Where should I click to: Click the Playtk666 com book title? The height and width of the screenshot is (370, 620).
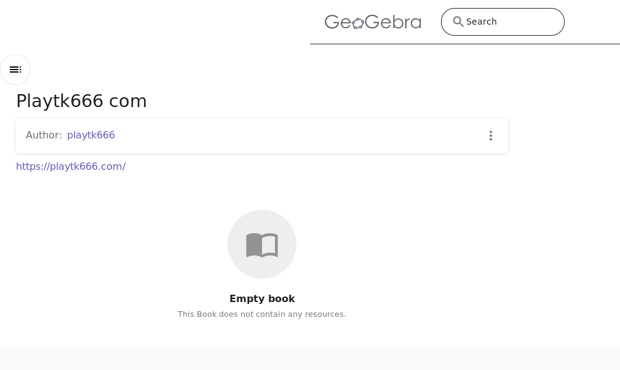pos(81,101)
